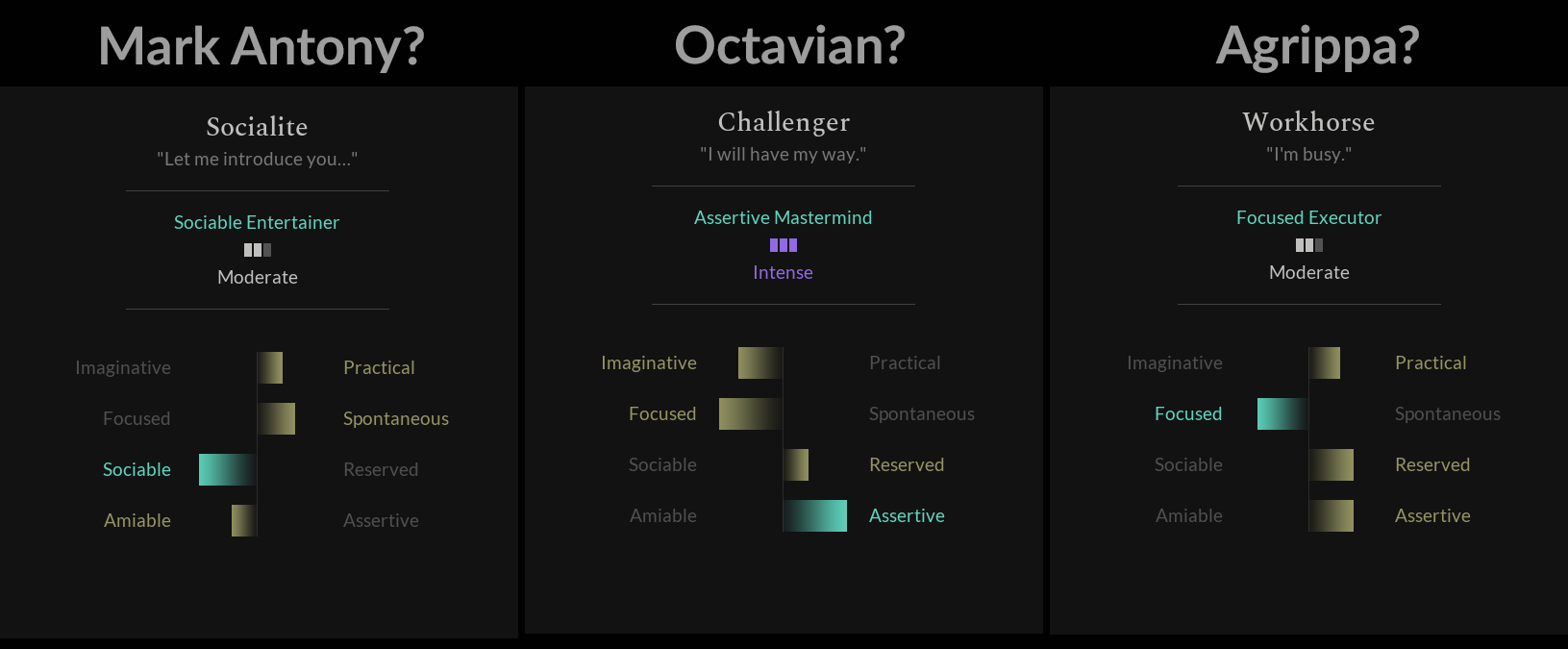This screenshot has width=1568, height=649.
Task: Open the Focused Executor link
Action: pos(1309,217)
